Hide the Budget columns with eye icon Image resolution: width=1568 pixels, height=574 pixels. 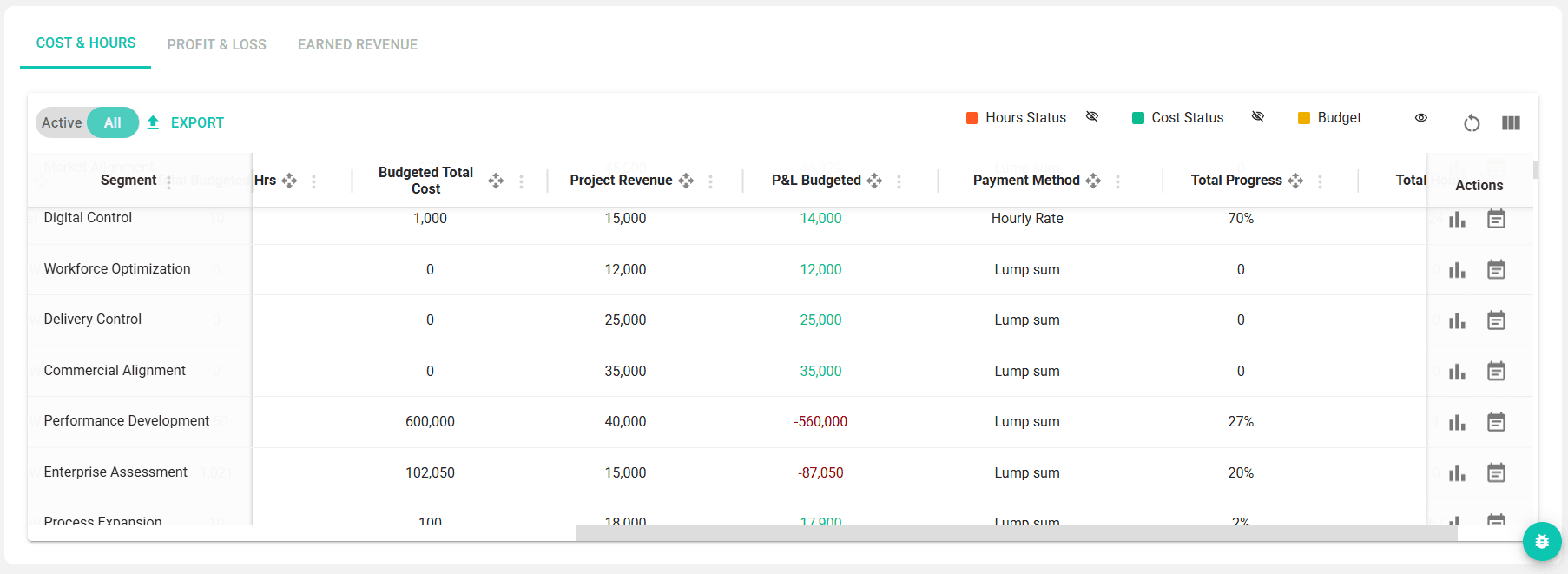coord(1421,118)
